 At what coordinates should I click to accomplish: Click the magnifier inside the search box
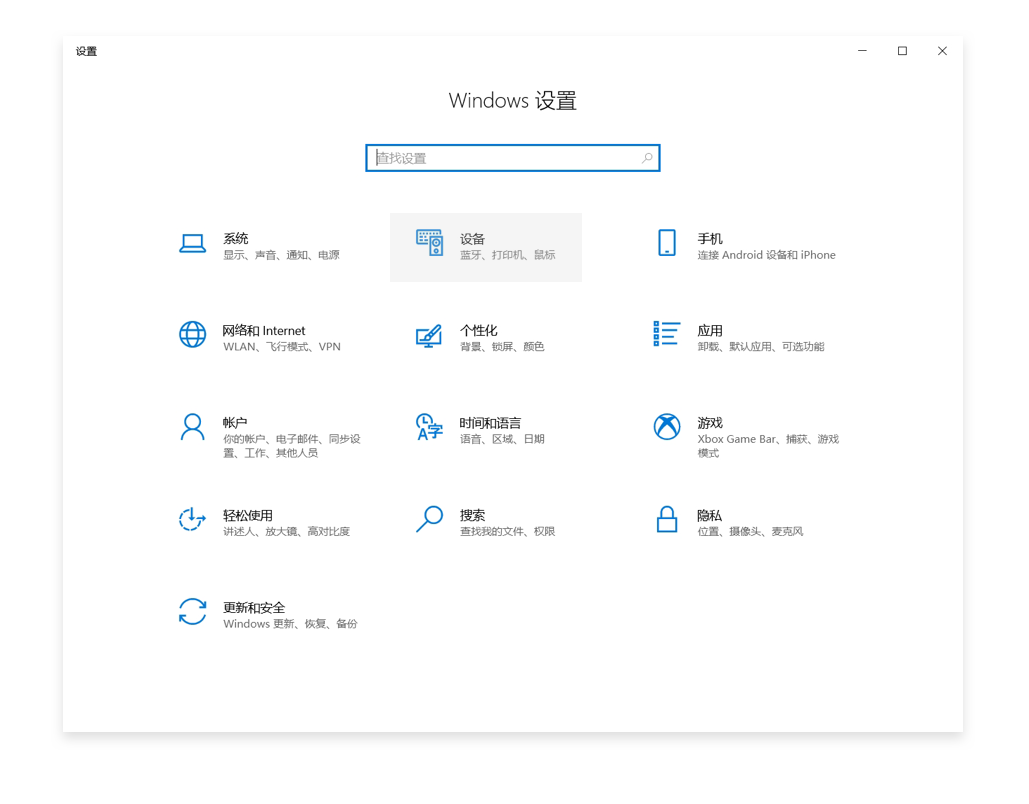coord(647,158)
